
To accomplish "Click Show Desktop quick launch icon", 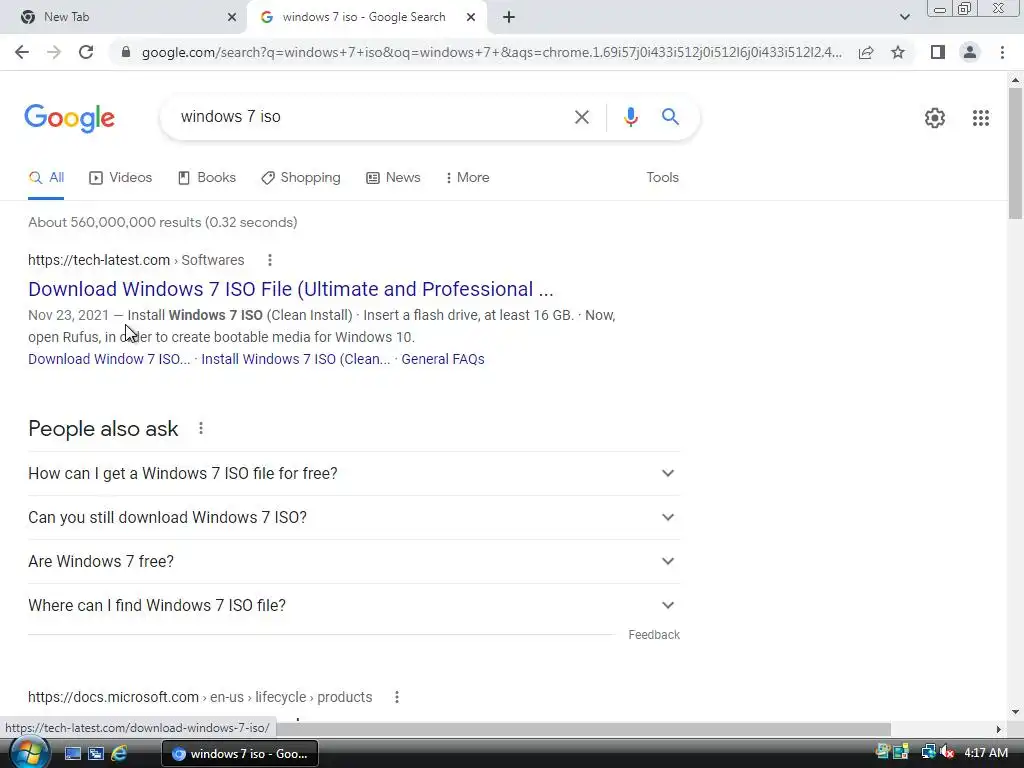I will (72, 753).
